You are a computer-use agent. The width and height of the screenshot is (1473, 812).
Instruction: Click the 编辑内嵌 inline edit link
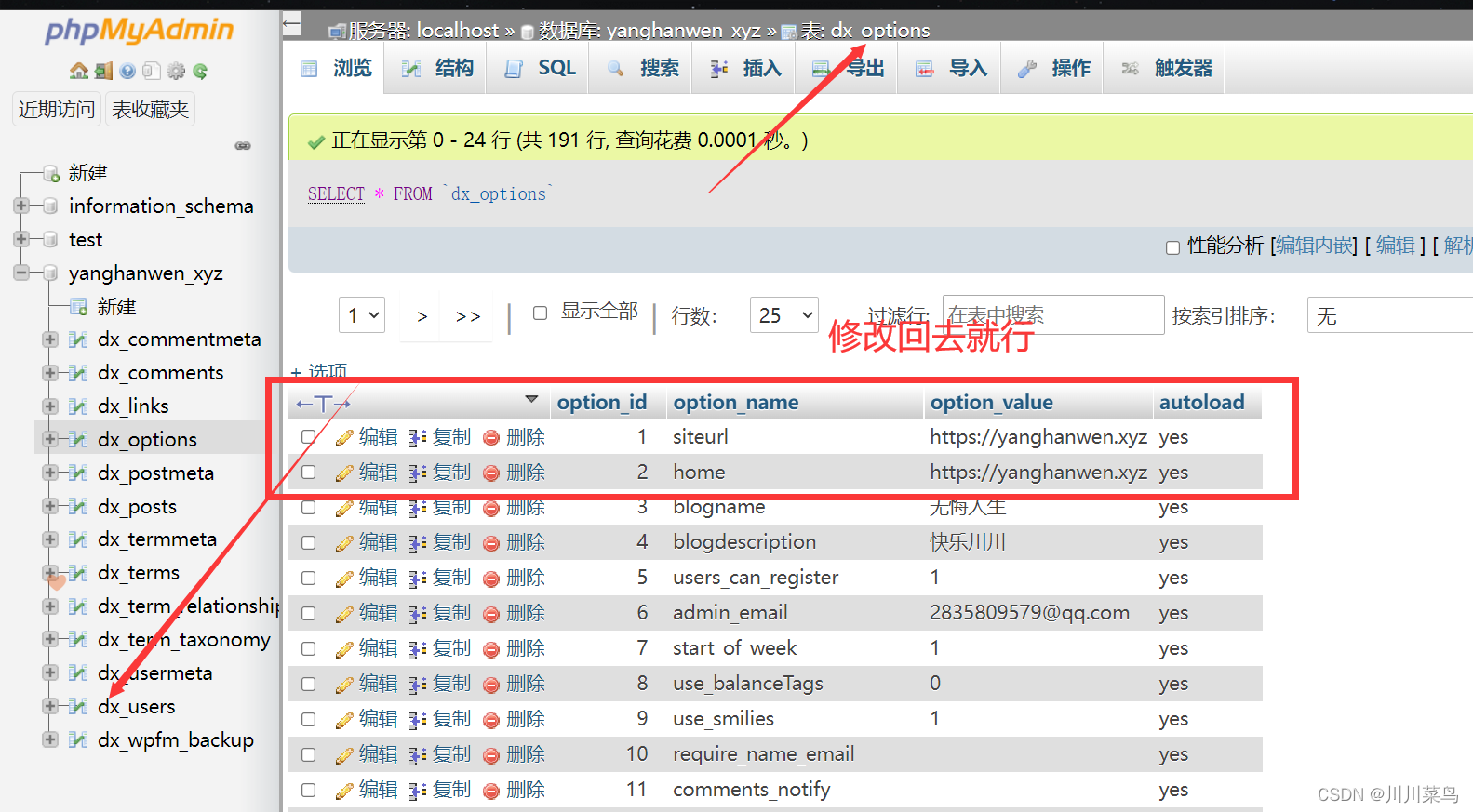(1316, 246)
